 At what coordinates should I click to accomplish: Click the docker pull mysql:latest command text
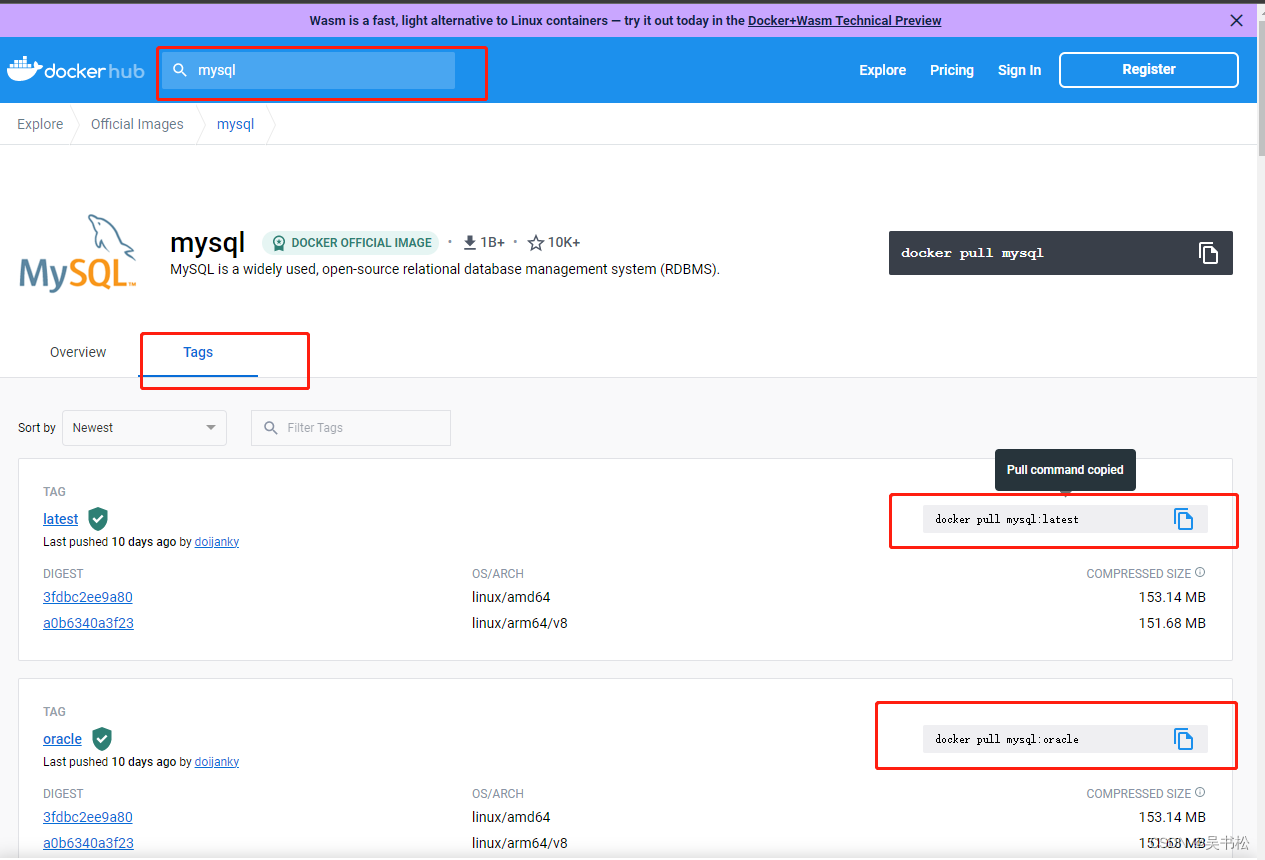1007,519
